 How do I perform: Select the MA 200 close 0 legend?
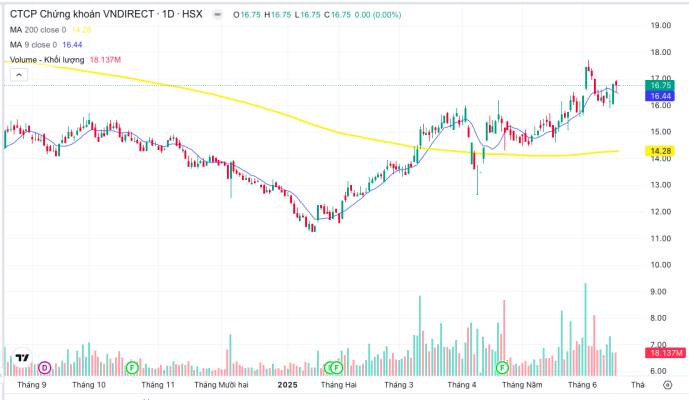tap(38, 30)
